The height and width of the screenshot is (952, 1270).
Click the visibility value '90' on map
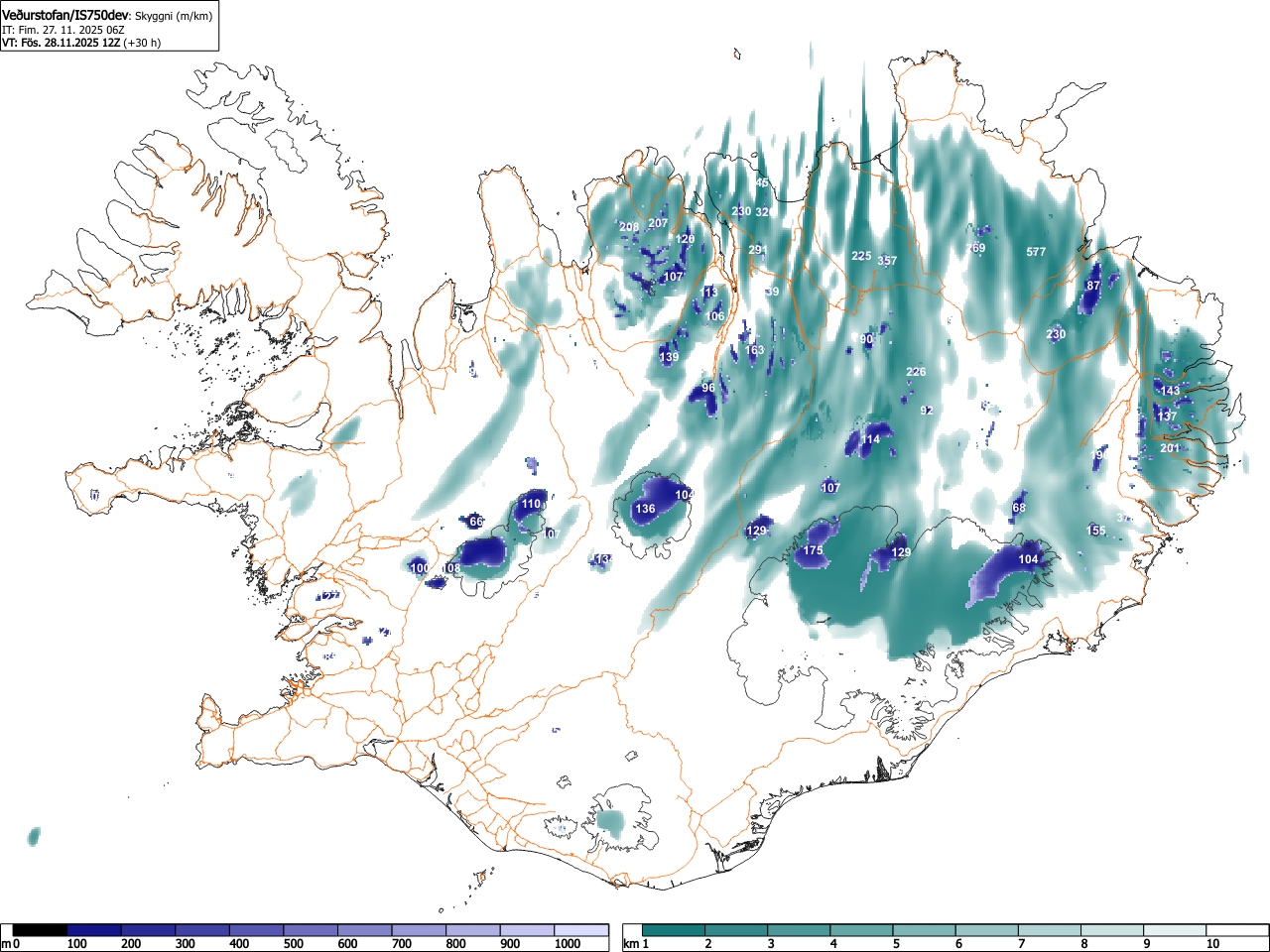(866, 339)
